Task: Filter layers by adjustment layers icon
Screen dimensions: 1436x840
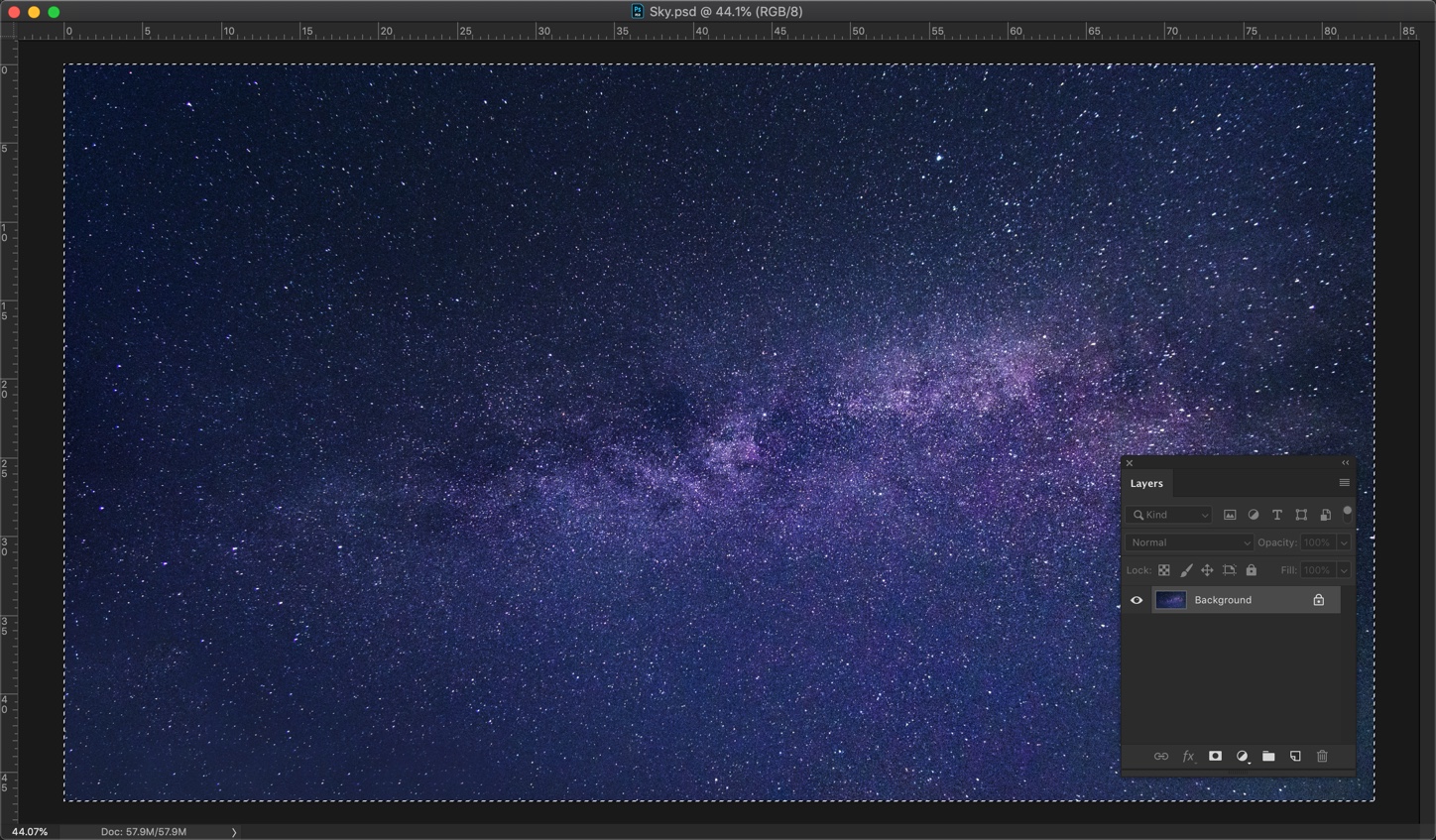Action: (x=1254, y=515)
